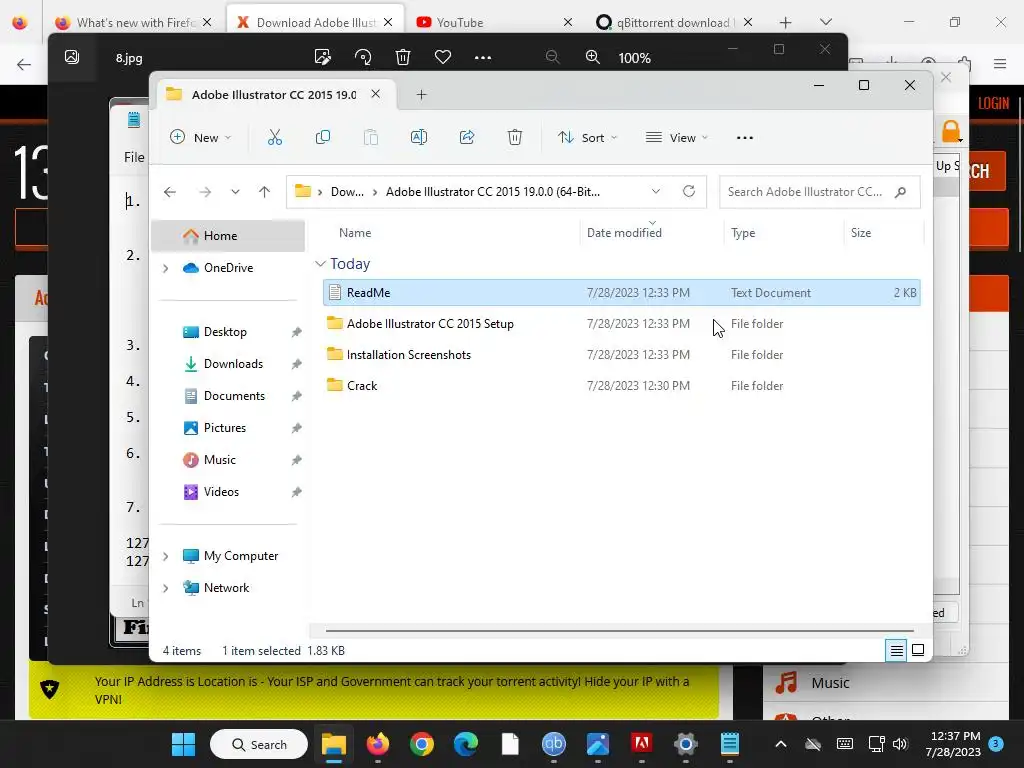Click the Photos app edit image icon

tap(323, 57)
